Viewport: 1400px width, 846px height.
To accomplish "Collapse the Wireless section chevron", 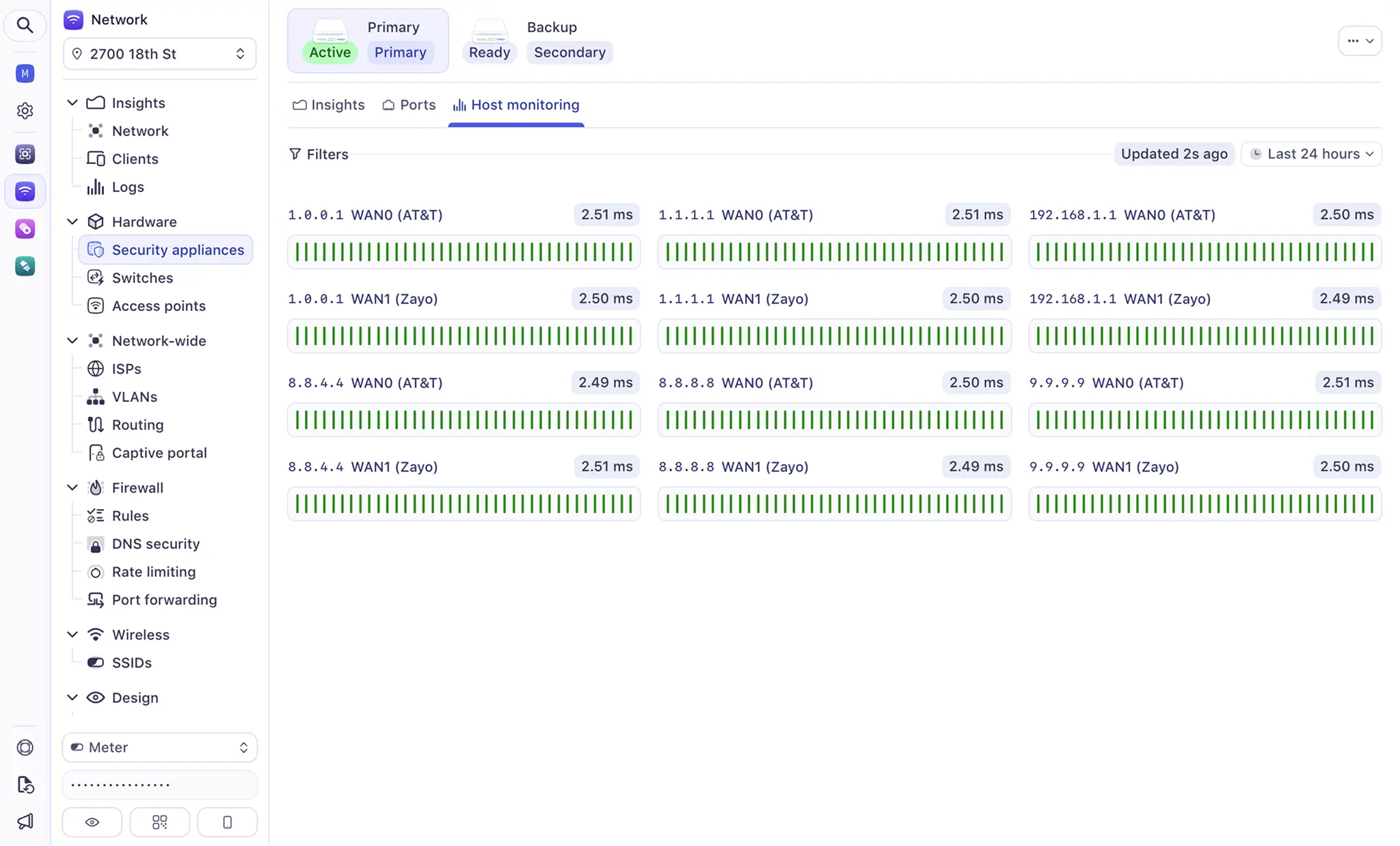I will [72, 634].
